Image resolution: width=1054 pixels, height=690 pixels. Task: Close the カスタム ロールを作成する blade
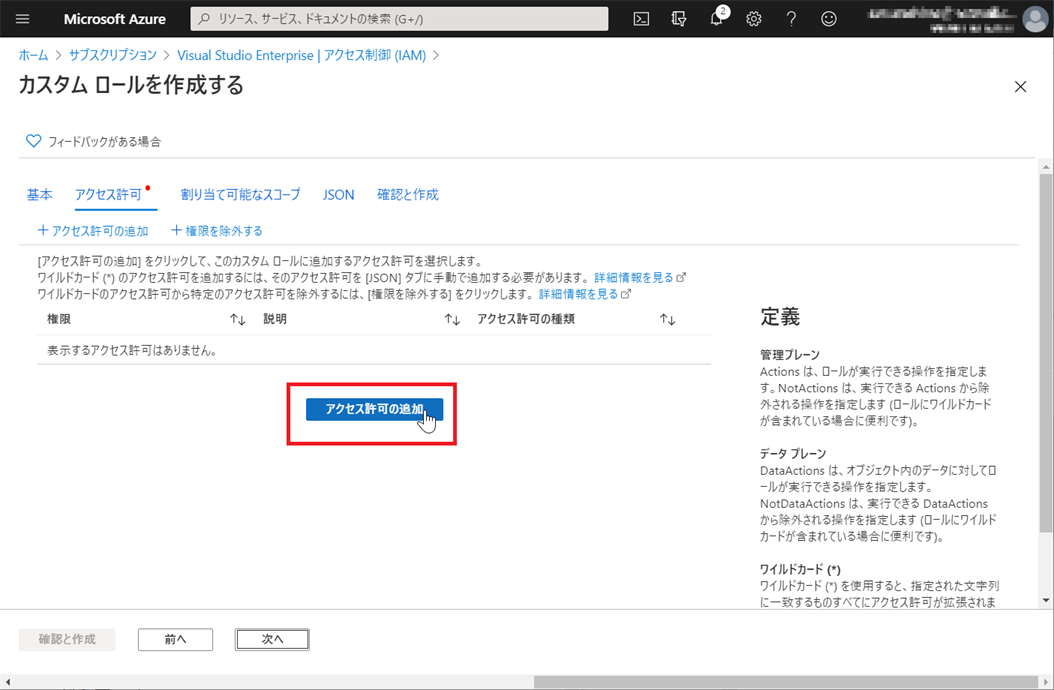[1020, 87]
